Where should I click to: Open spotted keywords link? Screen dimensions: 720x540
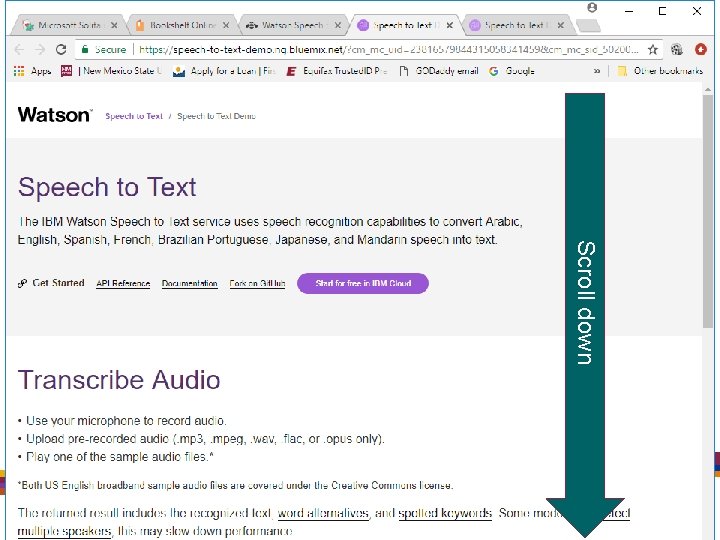point(445,513)
